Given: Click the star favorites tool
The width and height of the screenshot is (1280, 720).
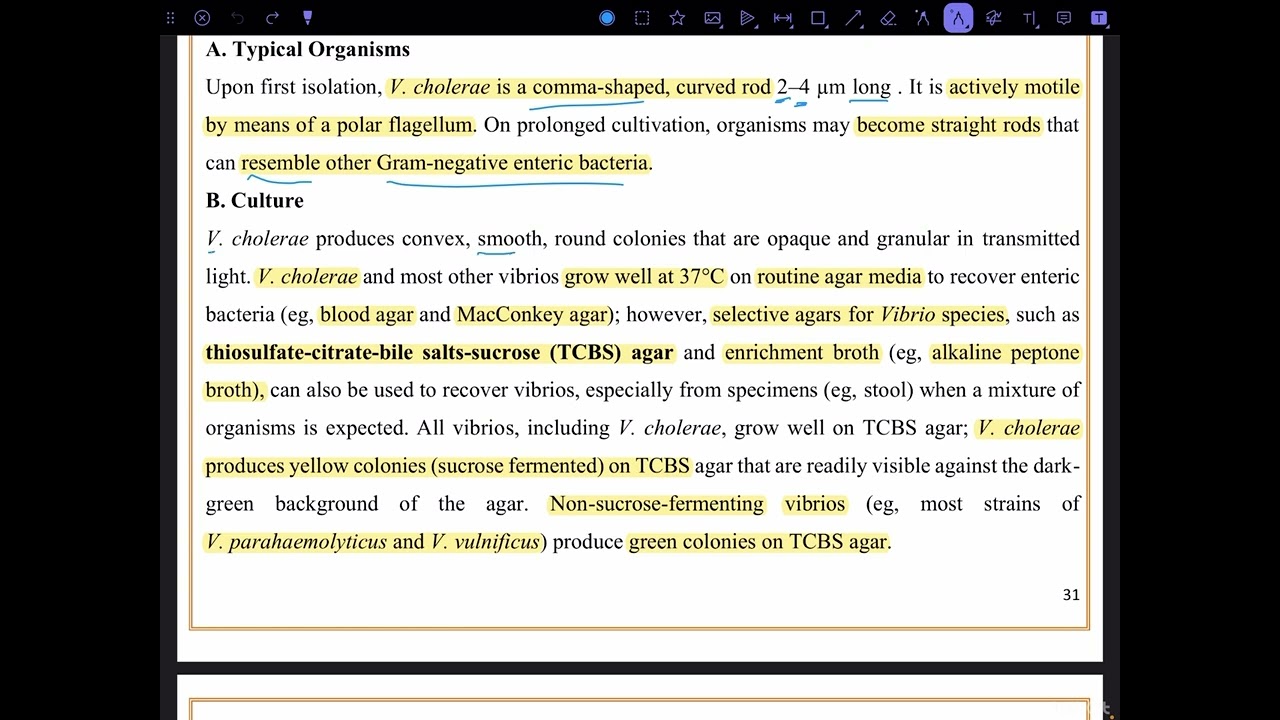Looking at the screenshot, I should pos(677,18).
